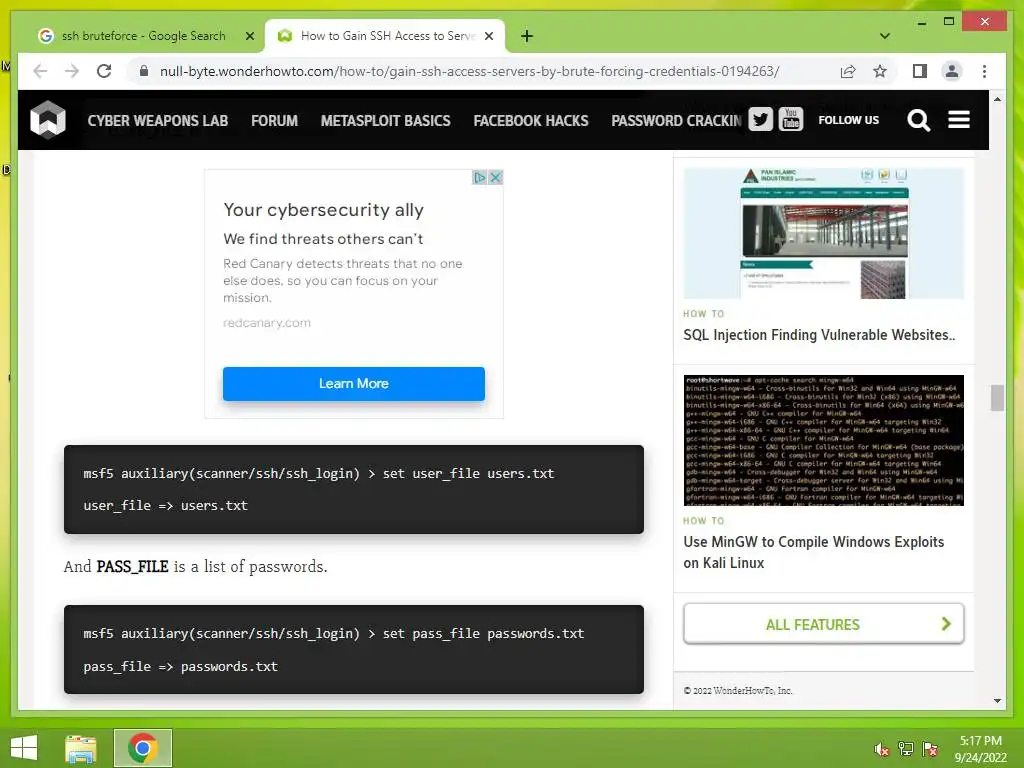The image size is (1024, 768).
Task: Open Chrome three-dot menu
Action: [984, 71]
